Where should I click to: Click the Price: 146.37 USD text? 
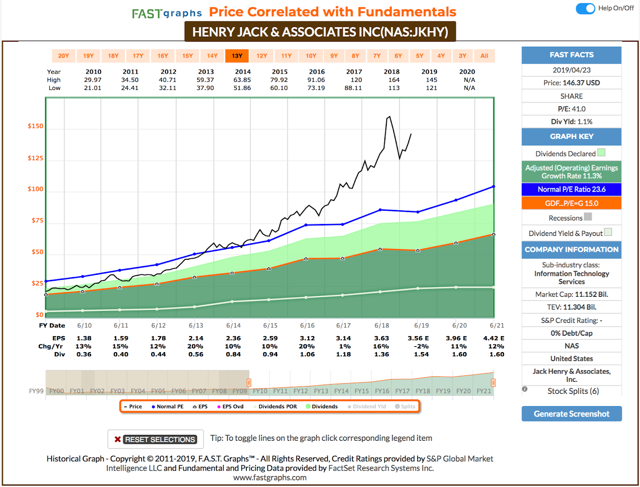click(571, 83)
